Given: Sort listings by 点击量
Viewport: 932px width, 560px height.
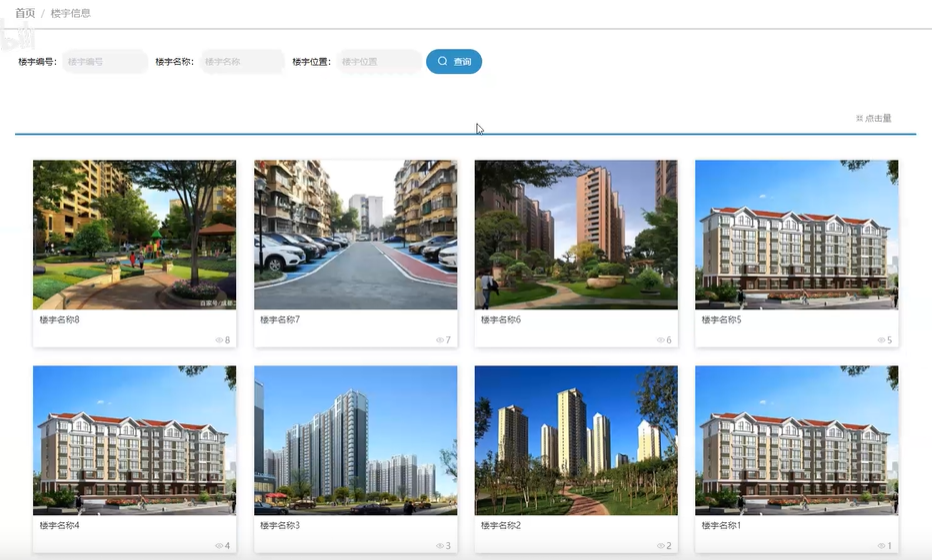Looking at the screenshot, I should [x=873, y=119].
